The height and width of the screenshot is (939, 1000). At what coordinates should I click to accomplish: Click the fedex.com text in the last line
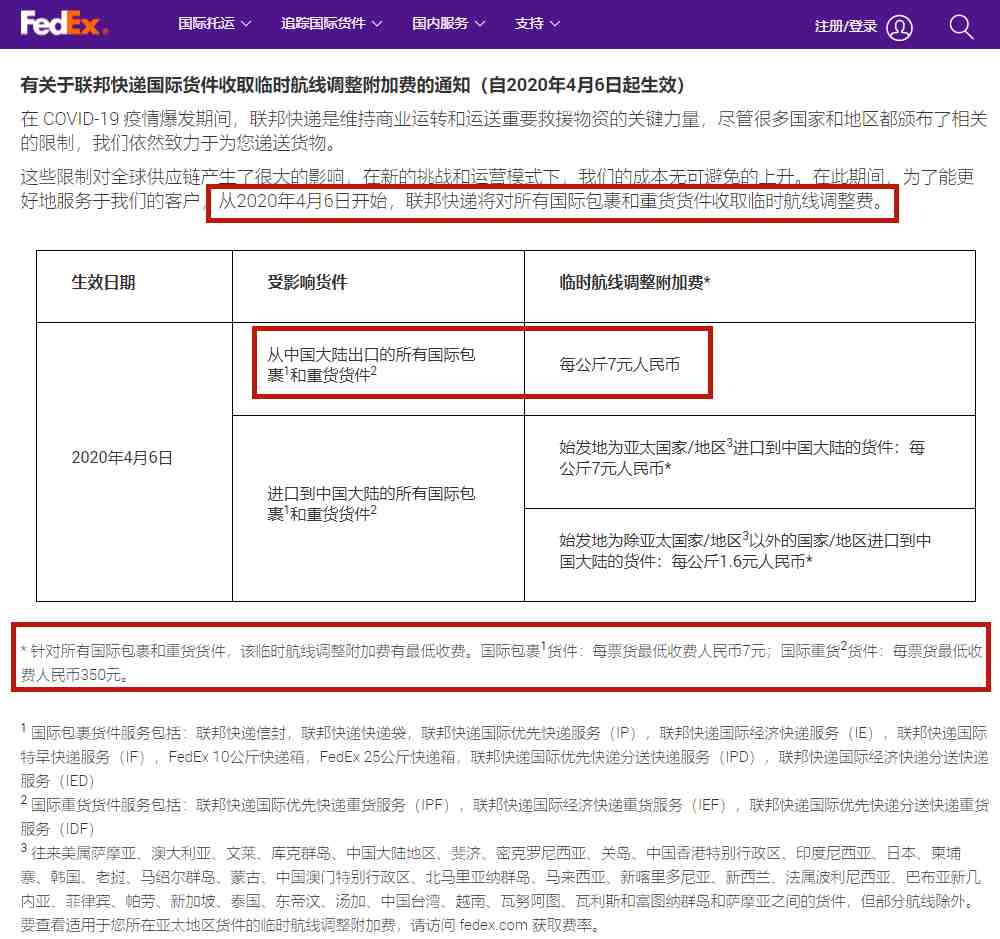[493, 925]
